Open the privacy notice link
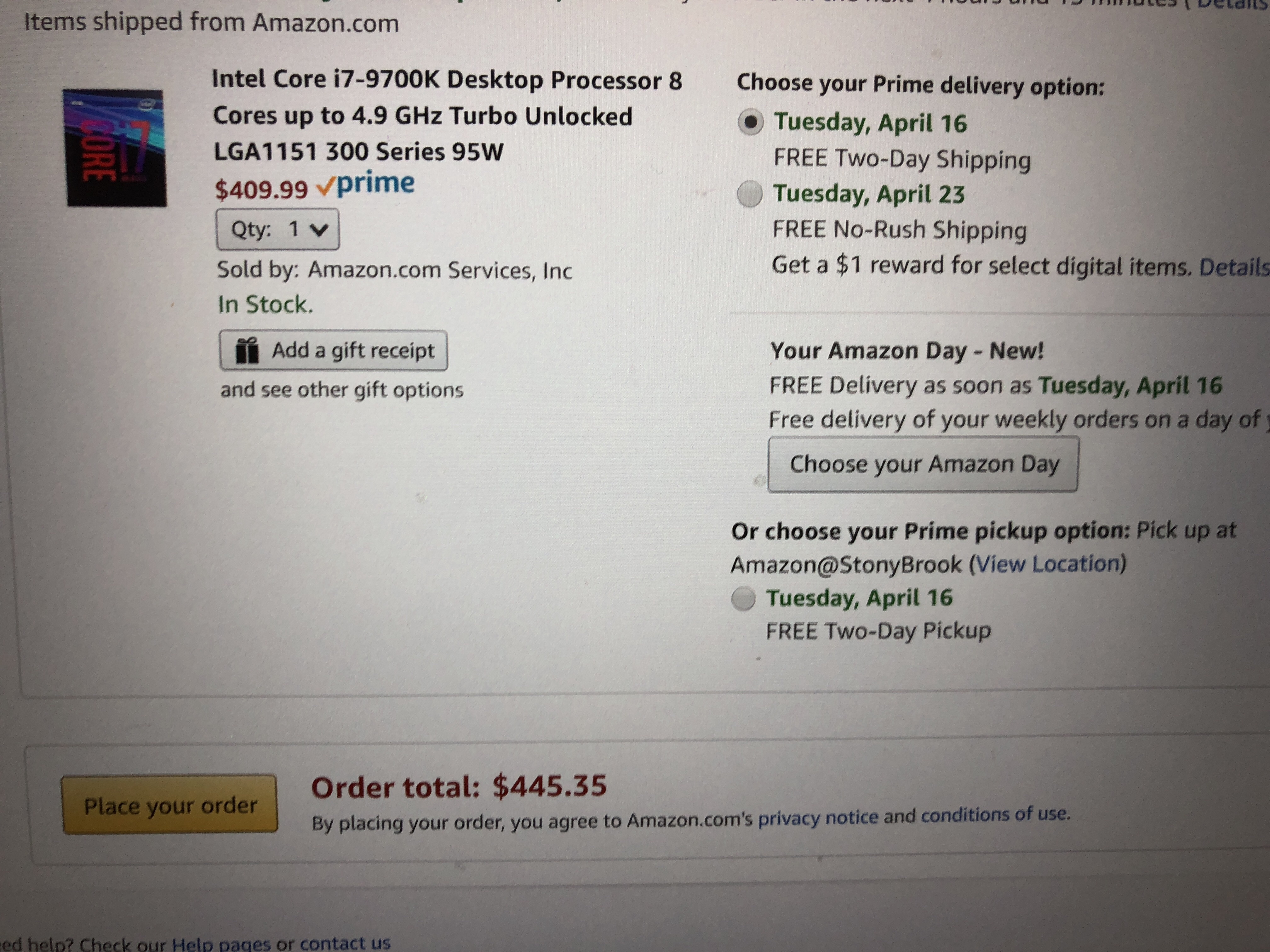Image resolution: width=1270 pixels, height=952 pixels. point(818,818)
